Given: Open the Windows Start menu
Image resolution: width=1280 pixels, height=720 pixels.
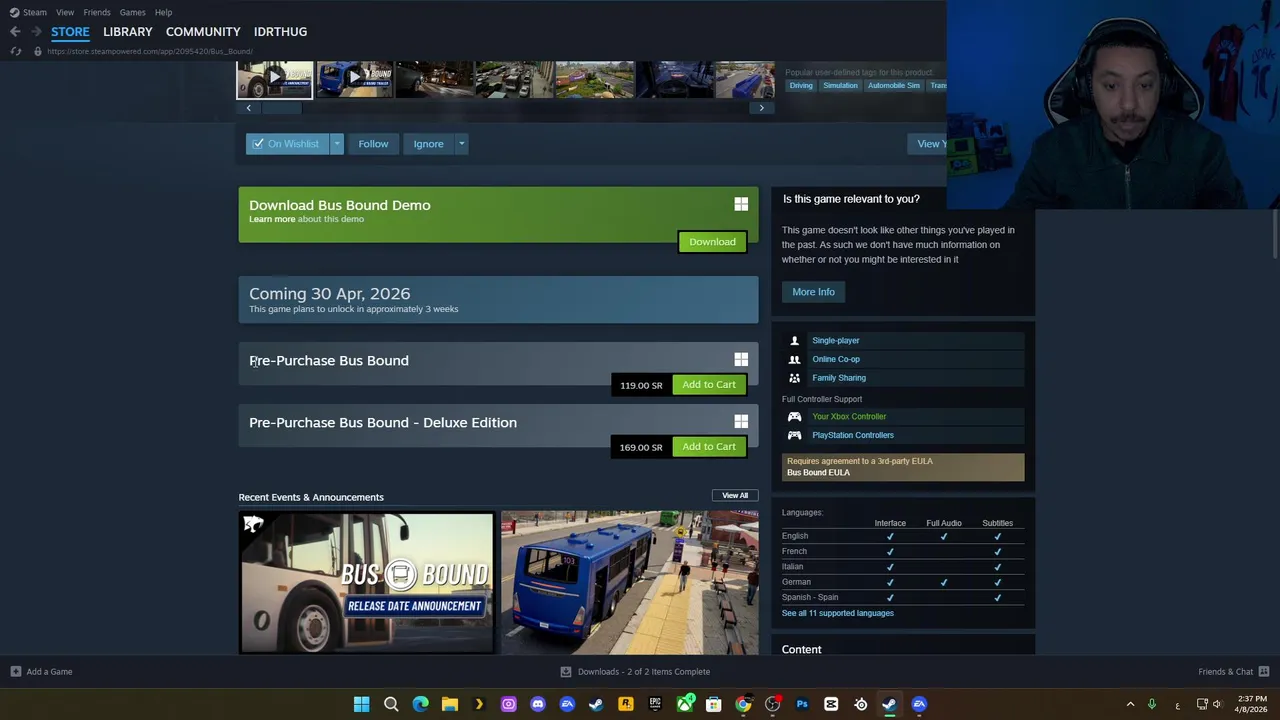Looking at the screenshot, I should pos(361,704).
